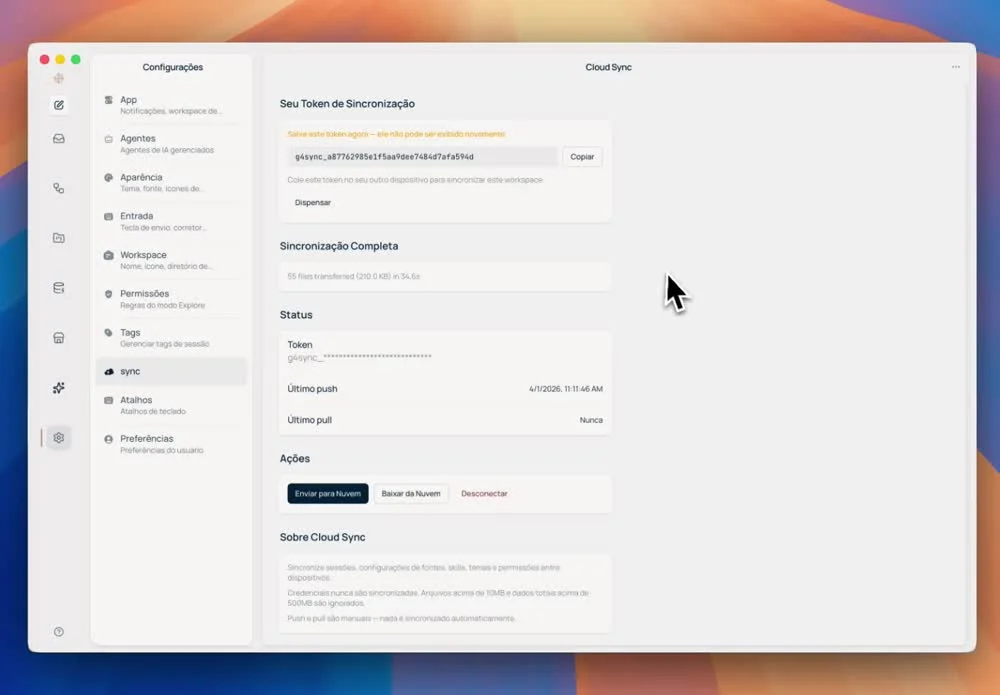
Task: Open the three-dot more options menu
Action: (955, 67)
